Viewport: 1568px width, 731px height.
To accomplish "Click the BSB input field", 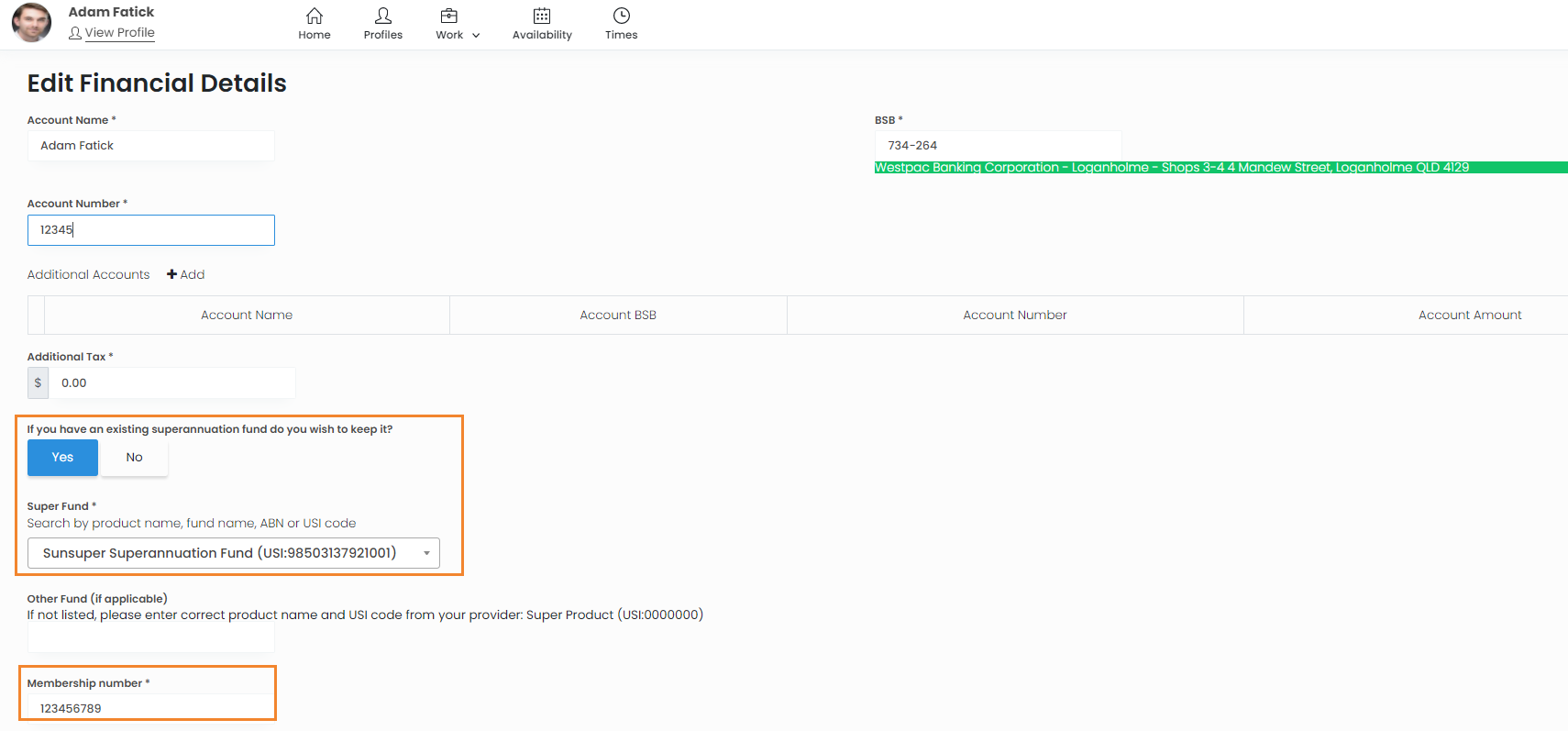I will click(998, 146).
